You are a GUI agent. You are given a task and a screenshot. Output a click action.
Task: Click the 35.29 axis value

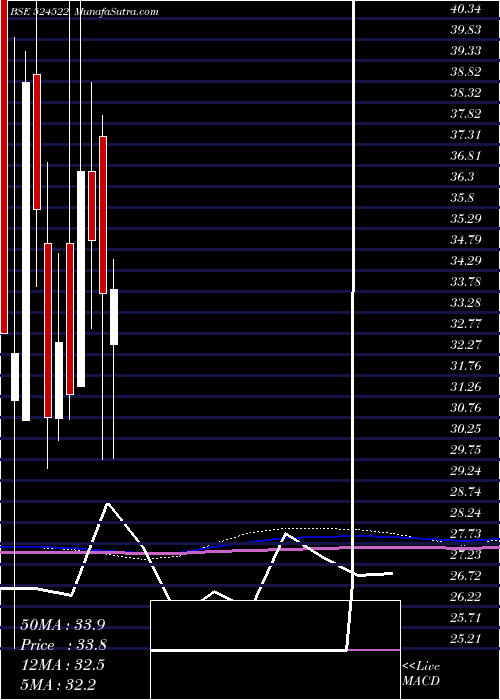pyautogui.click(x=466, y=219)
